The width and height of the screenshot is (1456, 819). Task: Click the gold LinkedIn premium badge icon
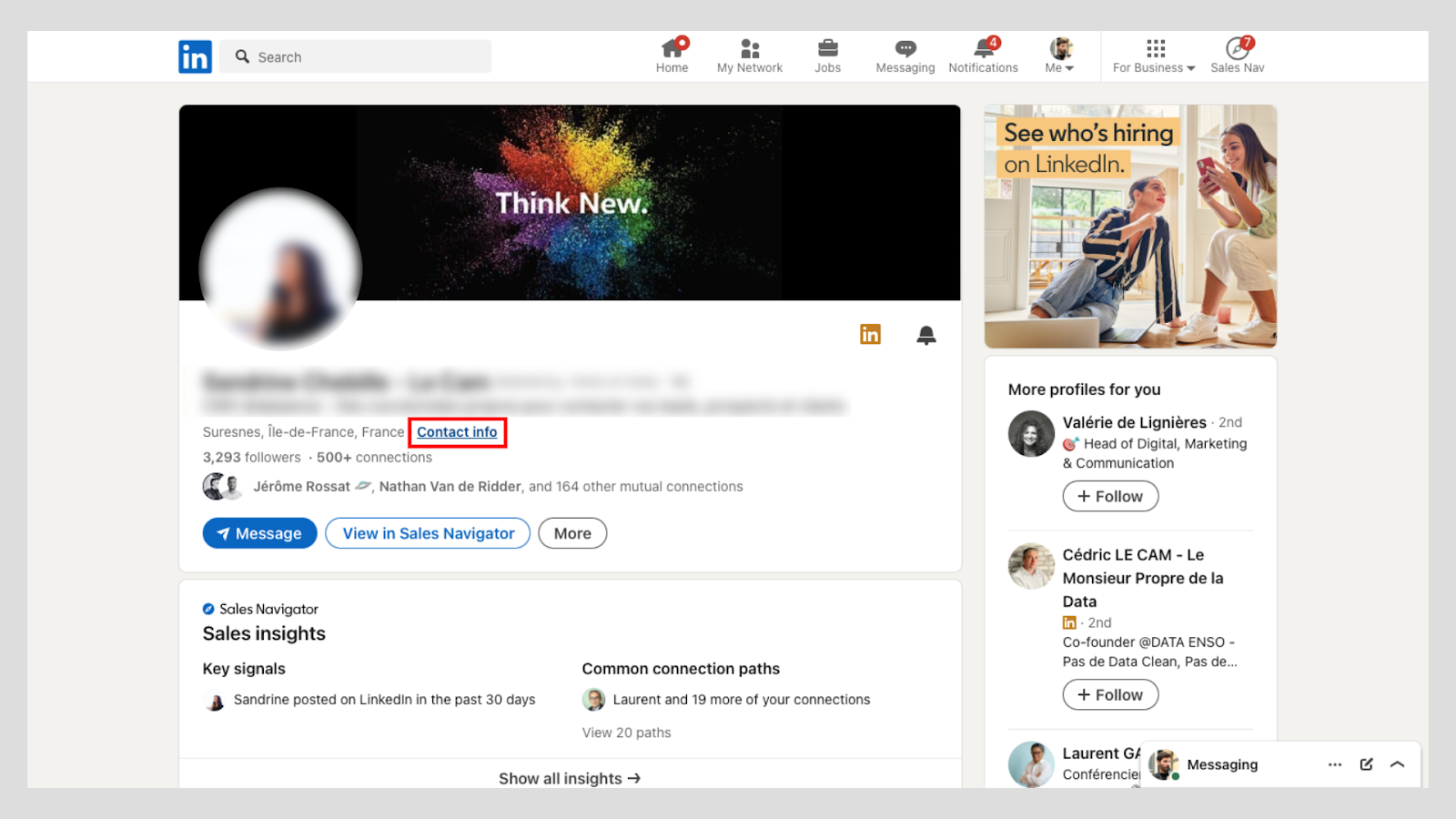point(870,334)
